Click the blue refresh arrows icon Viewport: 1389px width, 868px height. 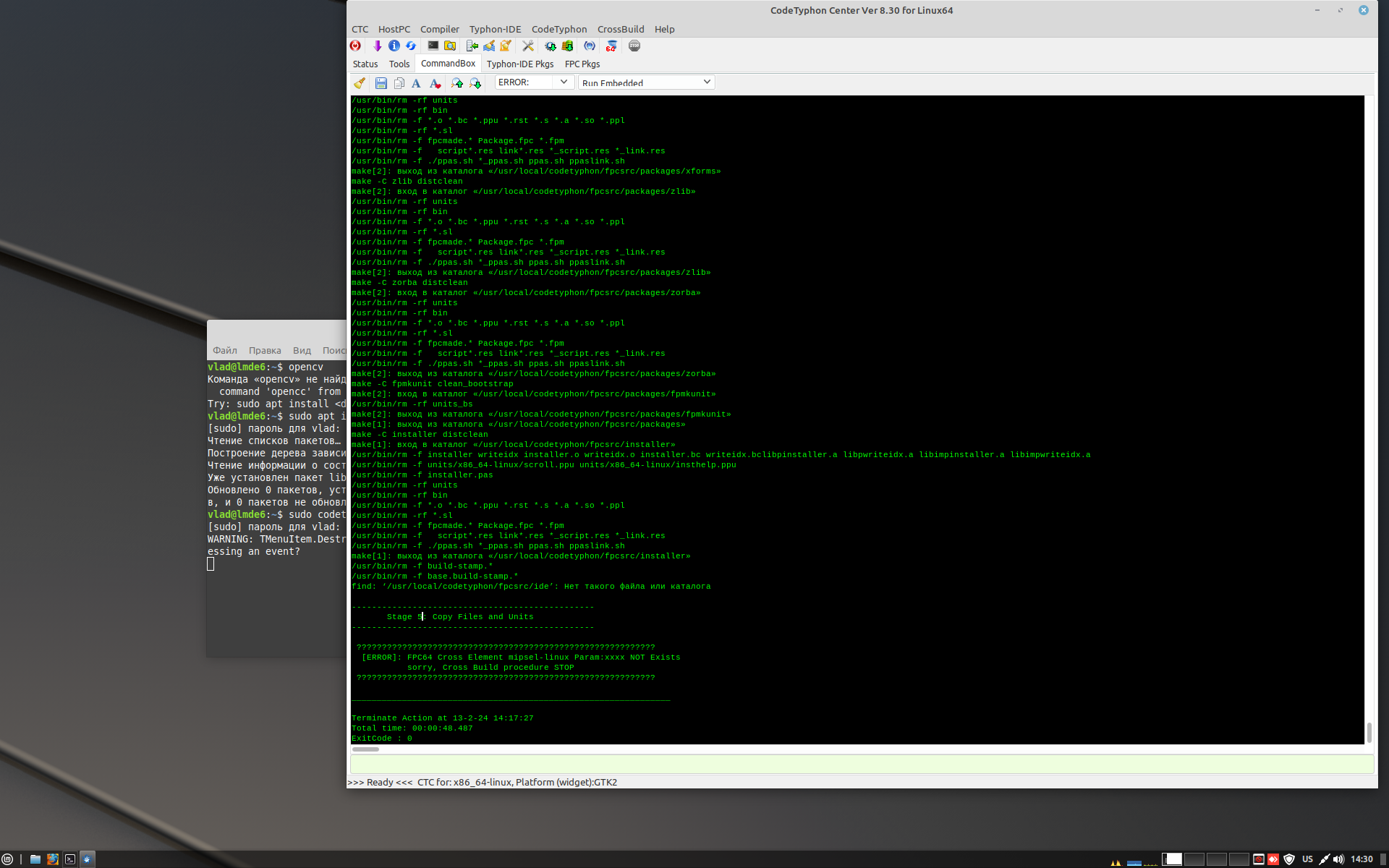(410, 46)
